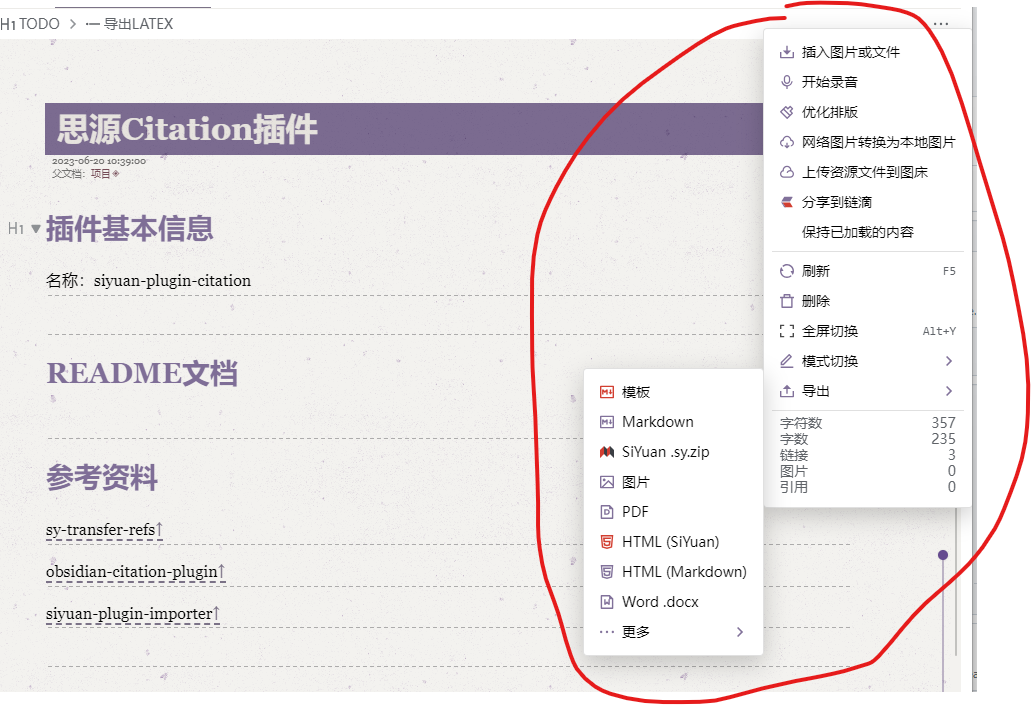Click the PDF export icon
The width and height of the screenshot is (1031, 706).
606,511
